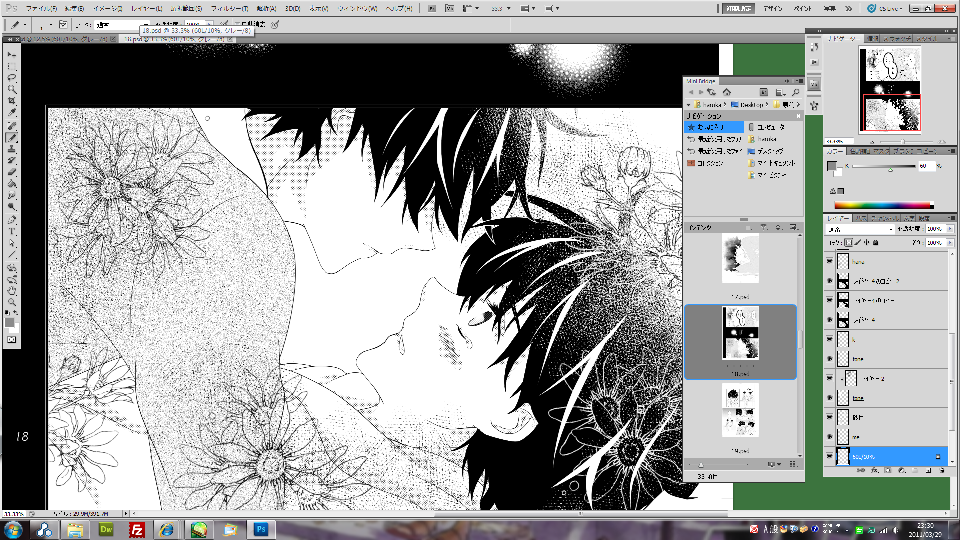Open the イメージ(I) menu
The image size is (960, 540).
click(108, 9)
